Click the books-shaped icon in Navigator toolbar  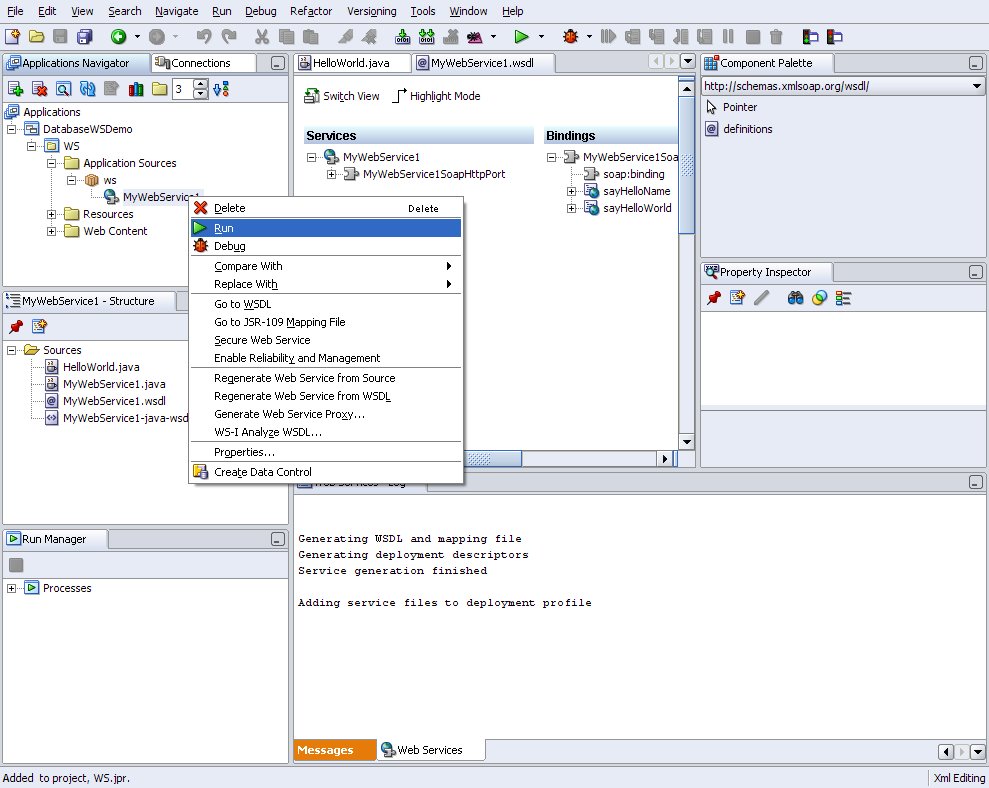136,89
